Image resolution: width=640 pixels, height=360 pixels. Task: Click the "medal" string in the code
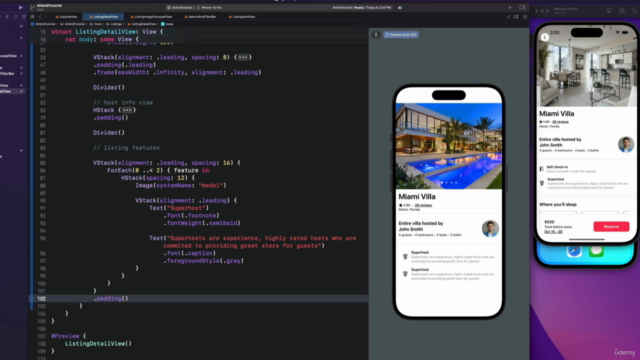click(211, 185)
